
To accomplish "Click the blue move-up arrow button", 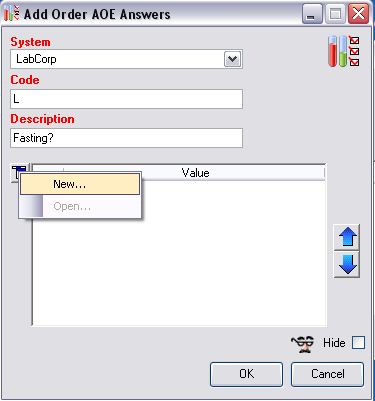I will click(x=347, y=237).
